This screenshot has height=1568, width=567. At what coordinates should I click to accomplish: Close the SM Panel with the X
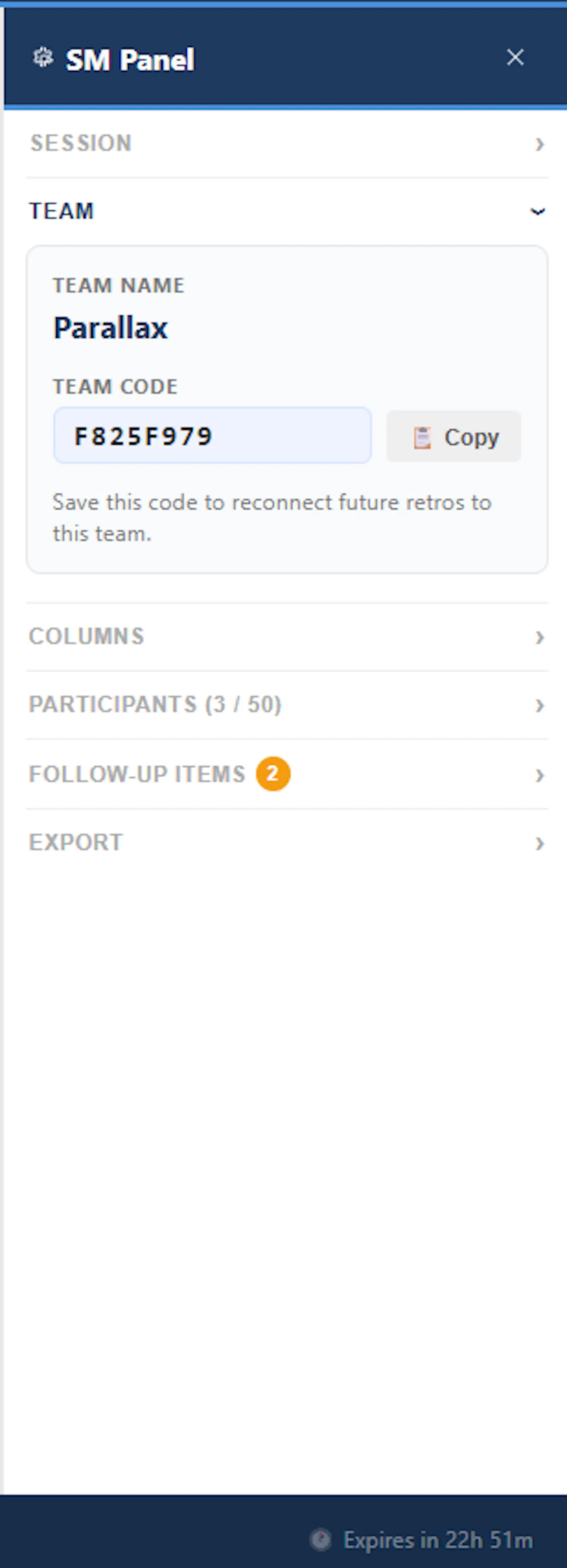click(x=515, y=57)
